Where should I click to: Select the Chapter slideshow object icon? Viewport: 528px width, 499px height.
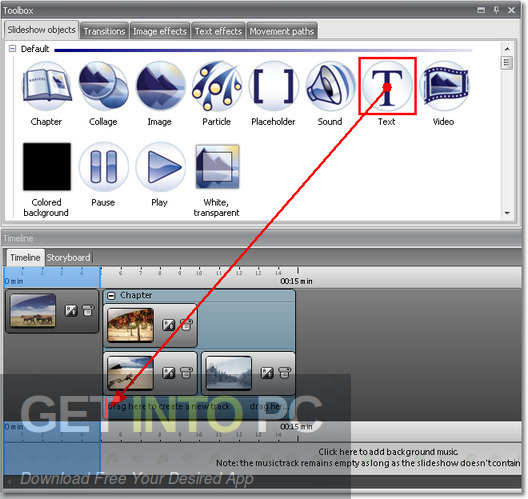pyautogui.click(x=47, y=85)
